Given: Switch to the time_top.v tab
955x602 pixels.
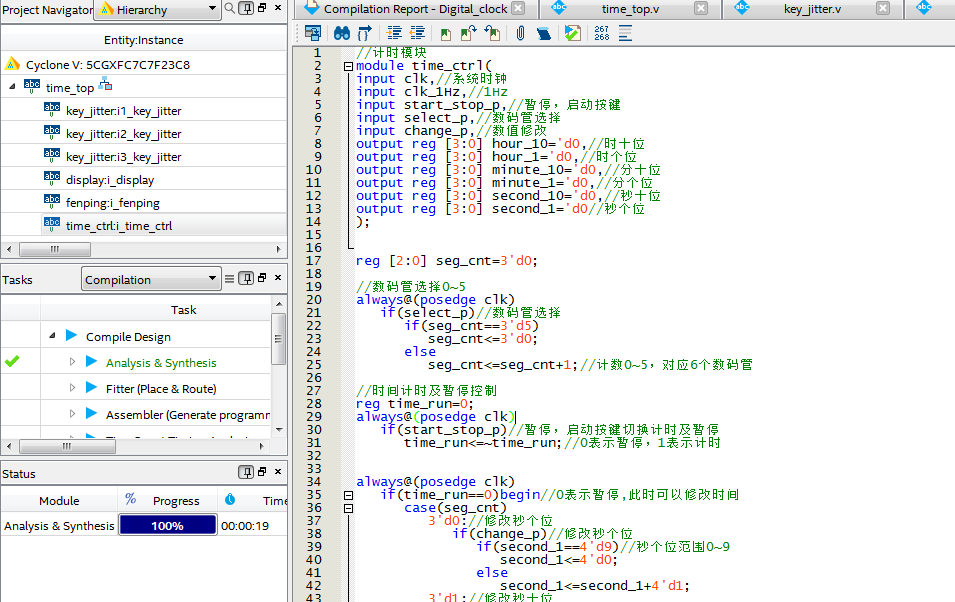Looking at the screenshot, I should pos(629,9).
